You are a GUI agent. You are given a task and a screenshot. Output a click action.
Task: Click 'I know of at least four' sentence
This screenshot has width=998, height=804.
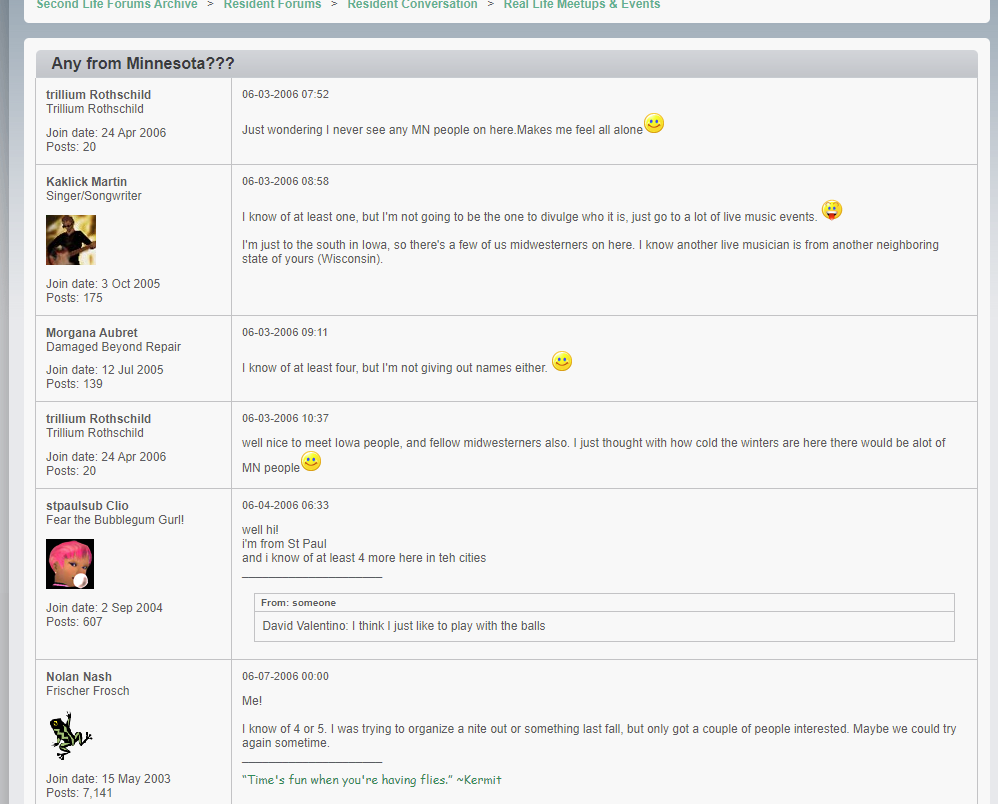coord(395,368)
